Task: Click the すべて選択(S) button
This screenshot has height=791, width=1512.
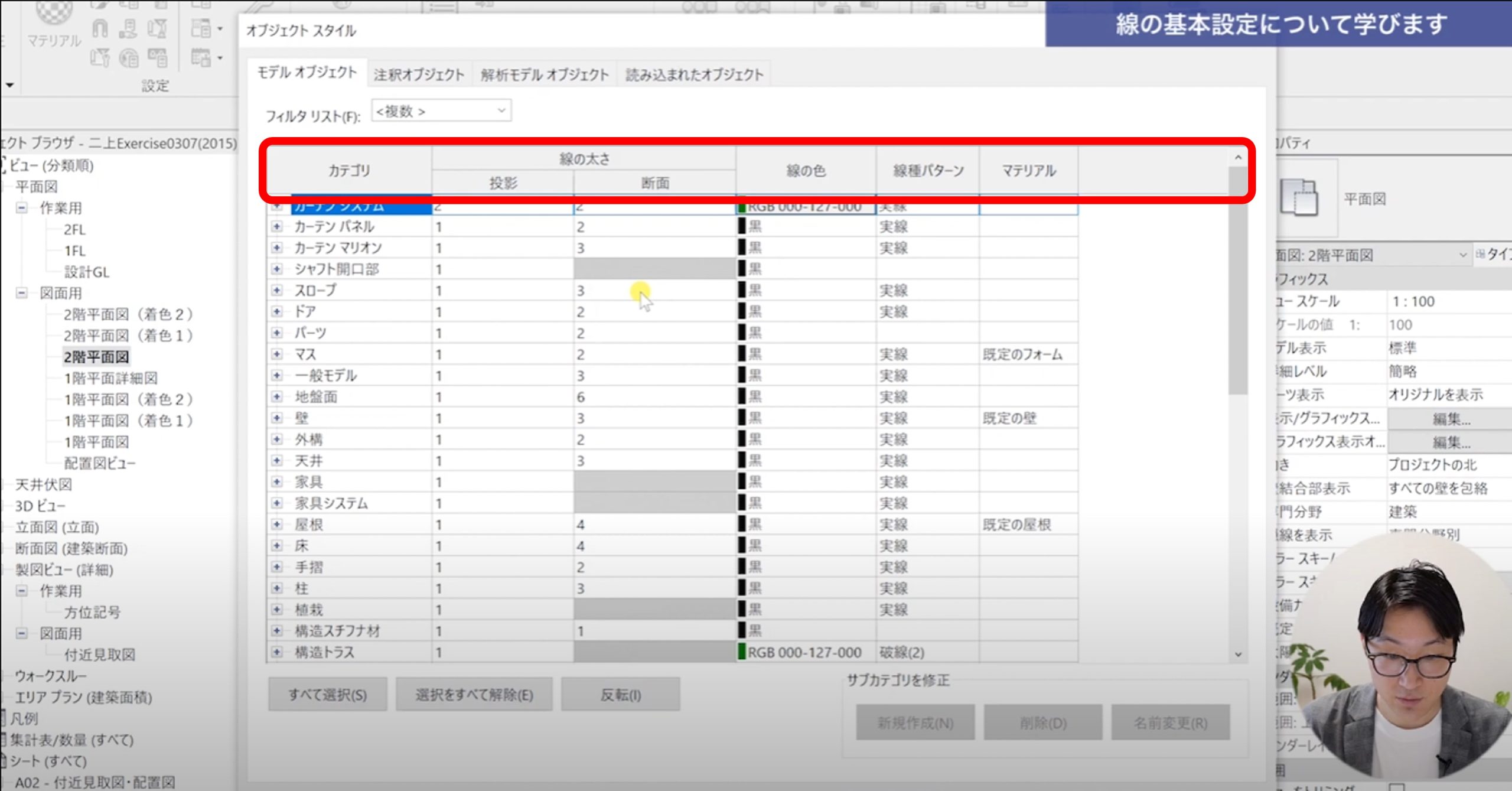Action: click(x=327, y=695)
